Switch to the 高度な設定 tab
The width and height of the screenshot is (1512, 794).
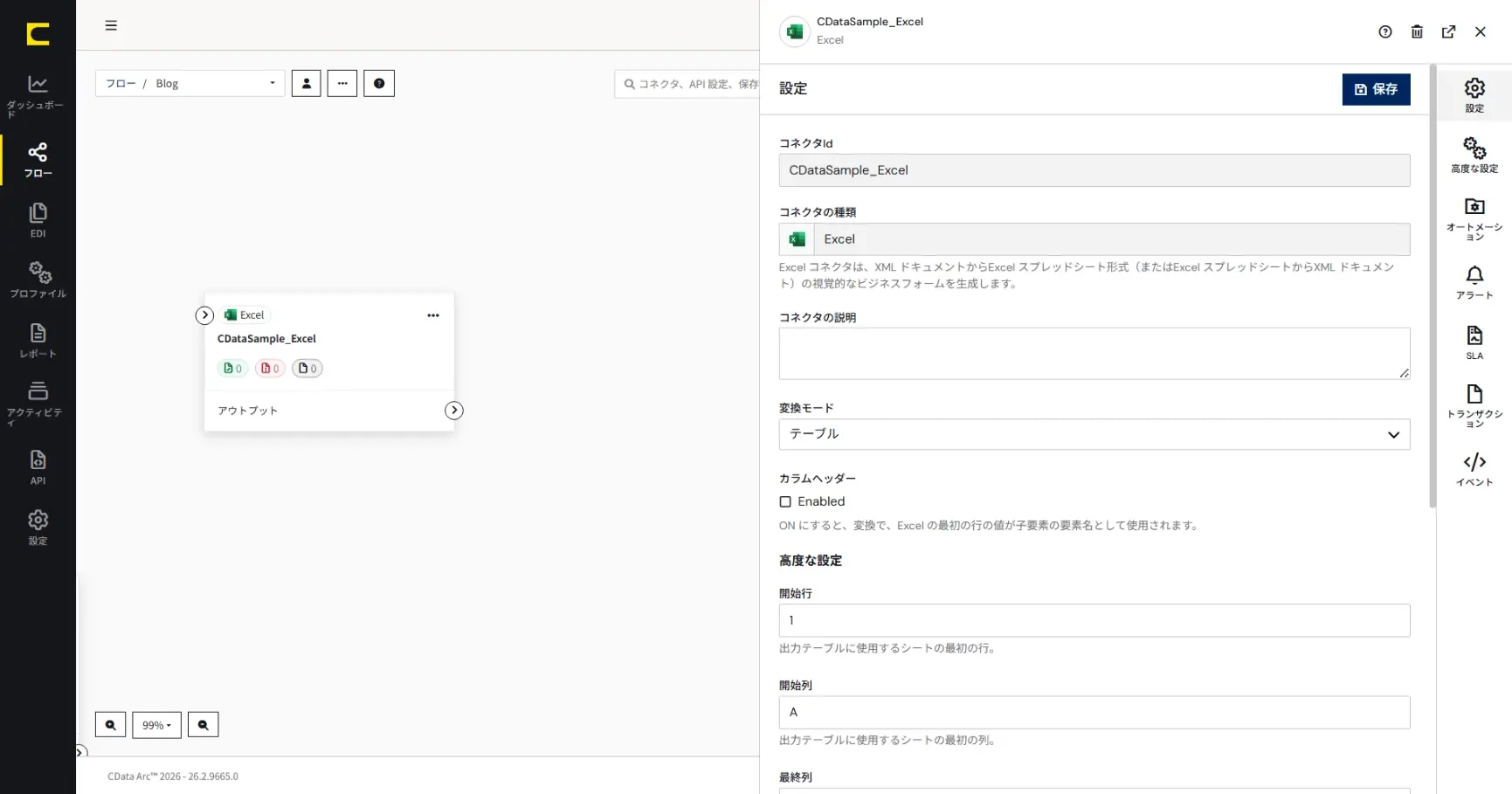[x=1474, y=155]
